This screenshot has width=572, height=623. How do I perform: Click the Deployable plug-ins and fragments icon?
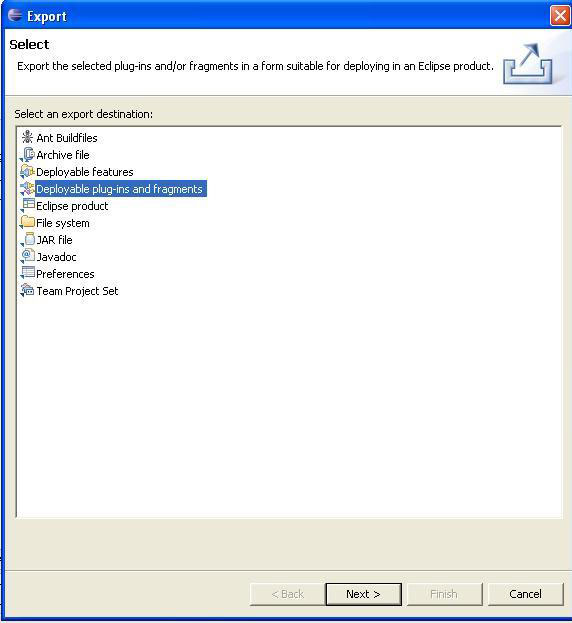coord(27,189)
